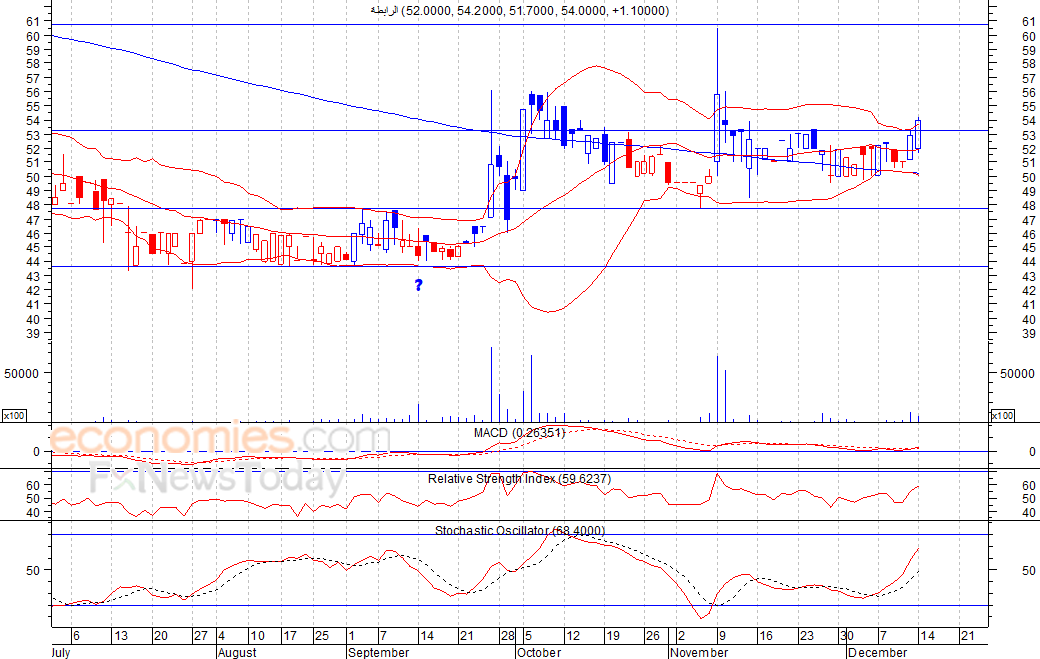Viewport: 1040px width, 659px height.
Task: Click date label 27 in July
Action: click(x=201, y=636)
